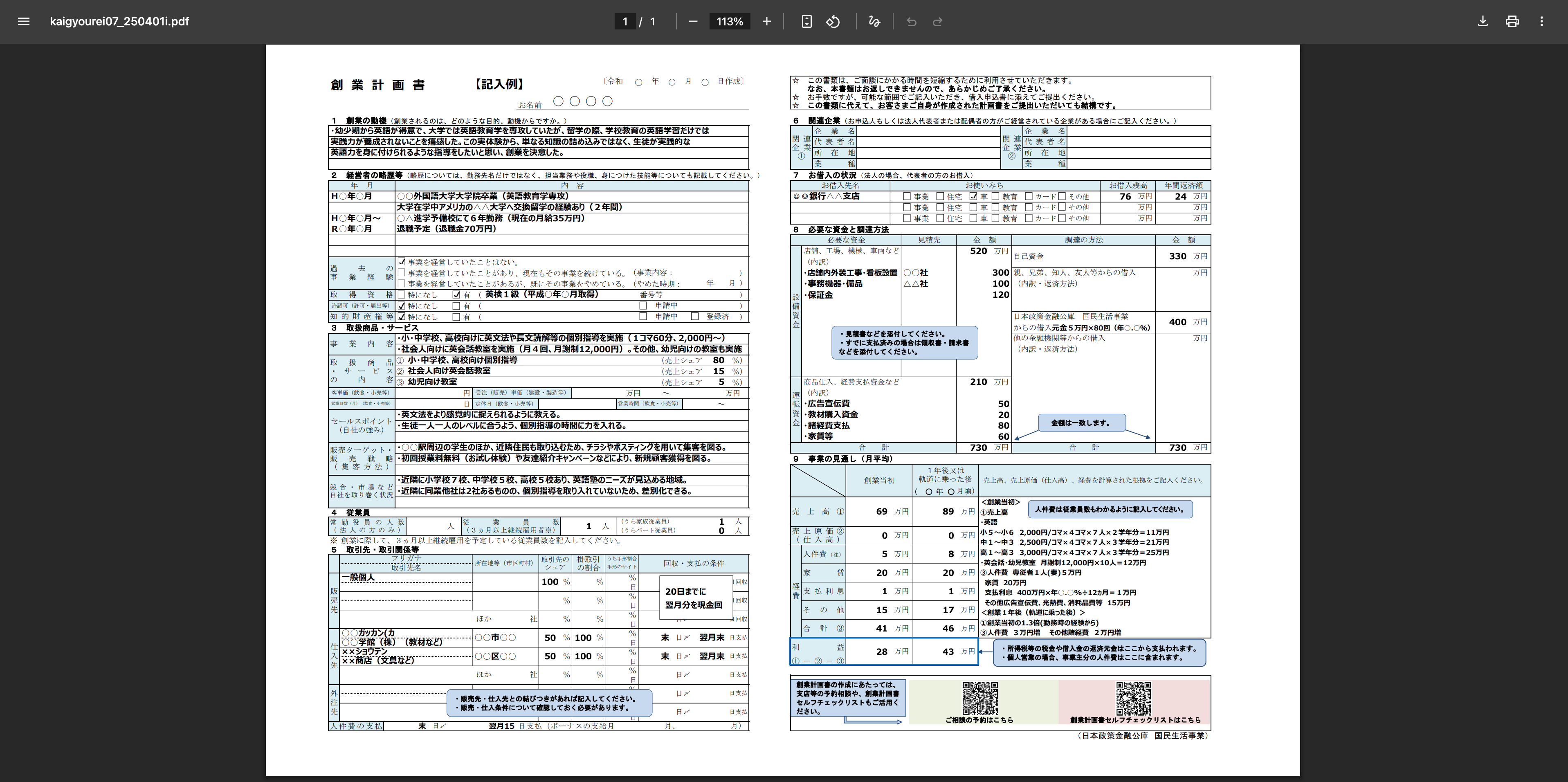Image resolution: width=1568 pixels, height=782 pixels.
Task: Download the PDF file
Action: point(1483,21)
